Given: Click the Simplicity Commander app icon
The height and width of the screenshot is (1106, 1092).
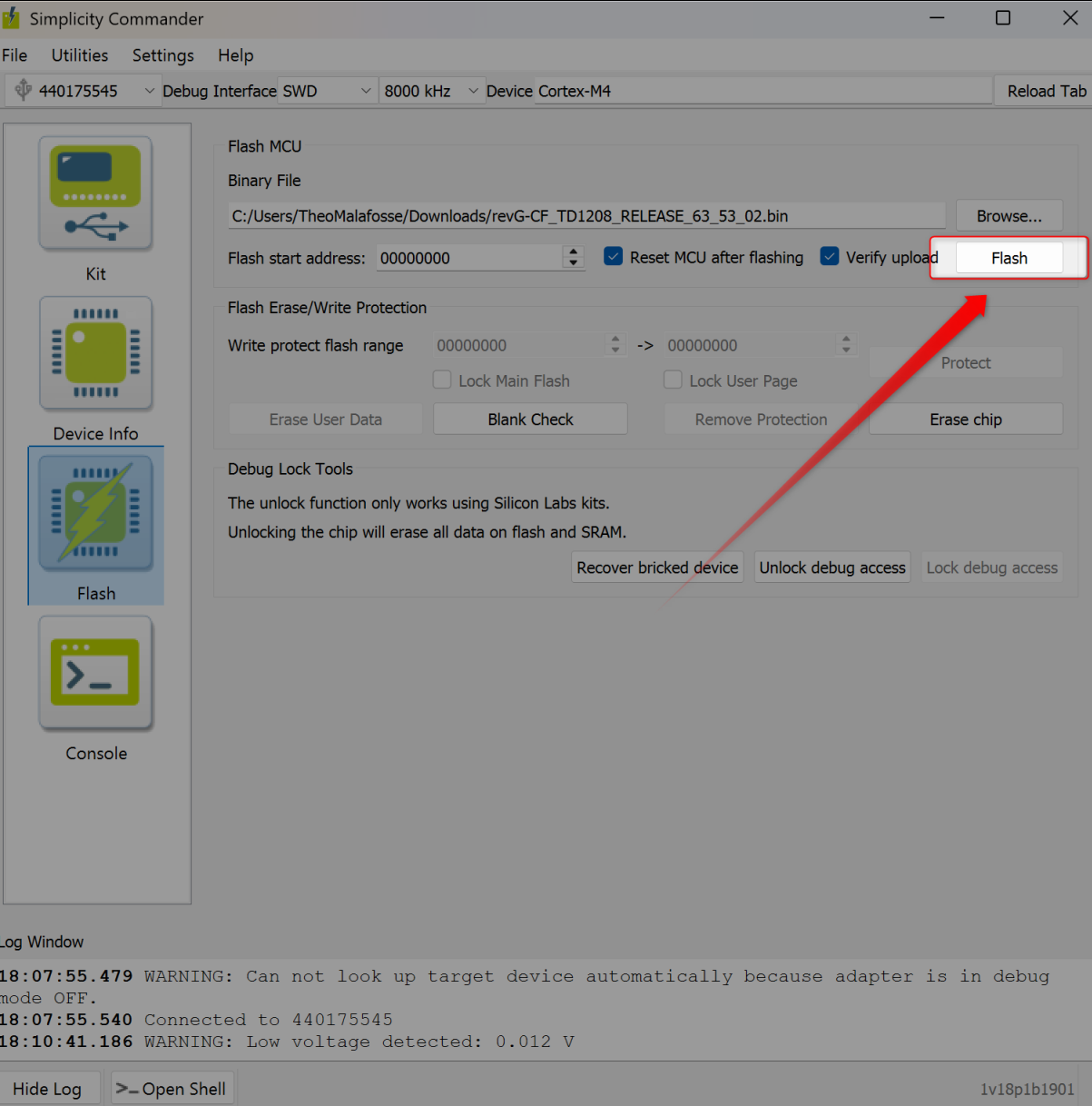Looking at the screenshot, I should click(x=11, y=18).
